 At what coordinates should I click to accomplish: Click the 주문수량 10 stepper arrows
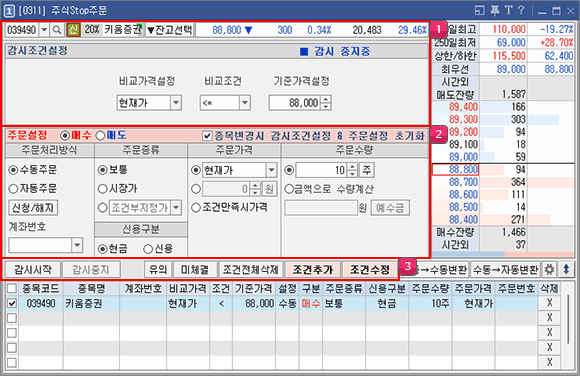pyautogui.click(x=353, y=170)
